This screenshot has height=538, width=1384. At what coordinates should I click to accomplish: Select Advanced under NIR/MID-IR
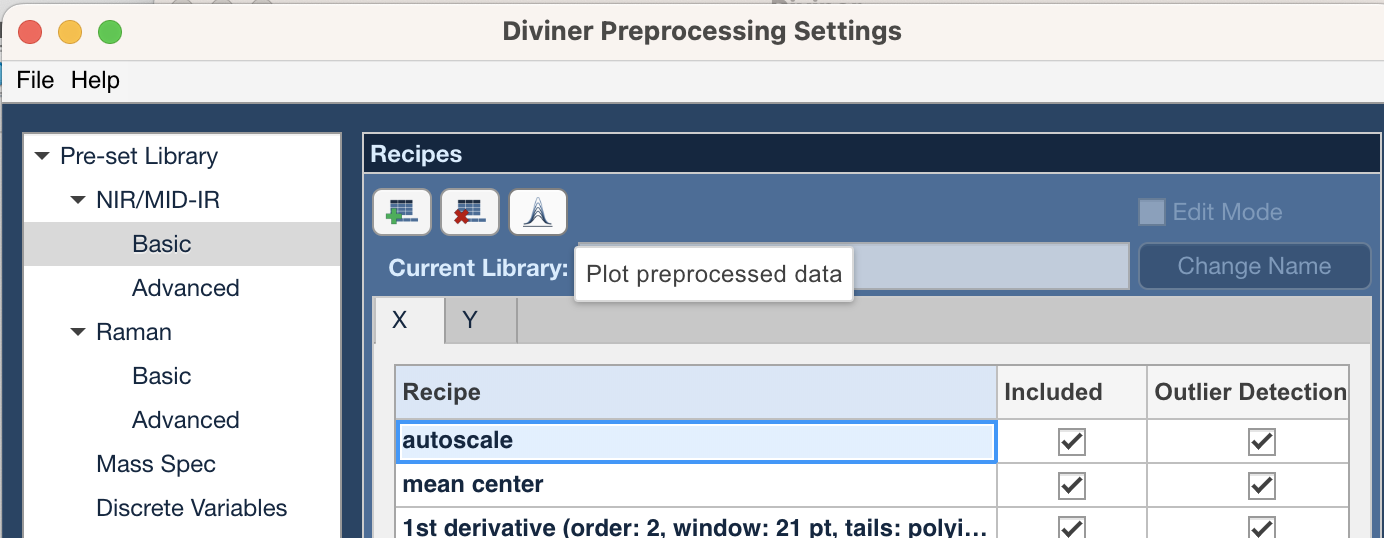186,288
